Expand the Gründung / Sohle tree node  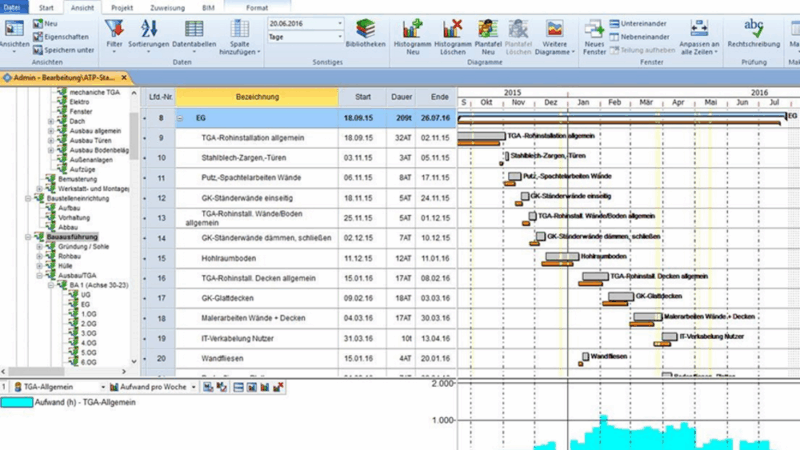(39, 246)
